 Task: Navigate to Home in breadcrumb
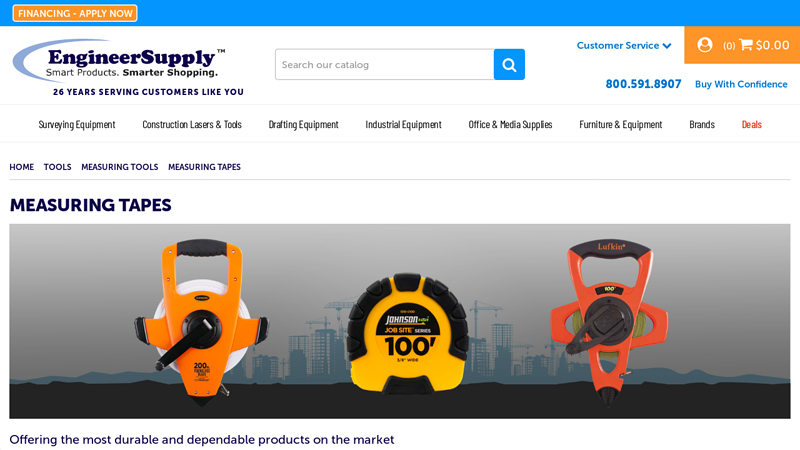22,167
